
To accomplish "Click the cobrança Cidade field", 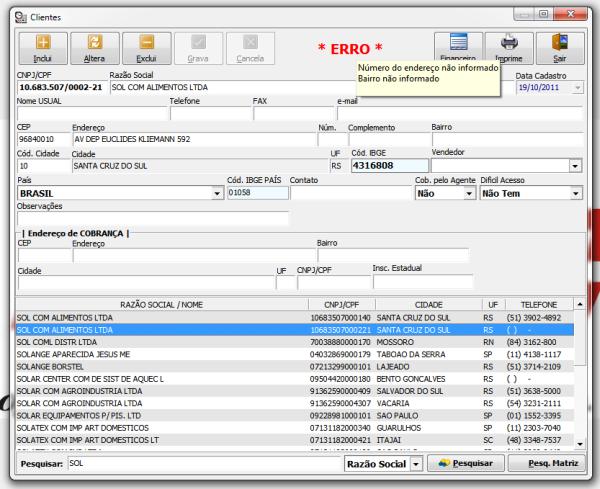I will pyautogui.click(x=146, y=282).
